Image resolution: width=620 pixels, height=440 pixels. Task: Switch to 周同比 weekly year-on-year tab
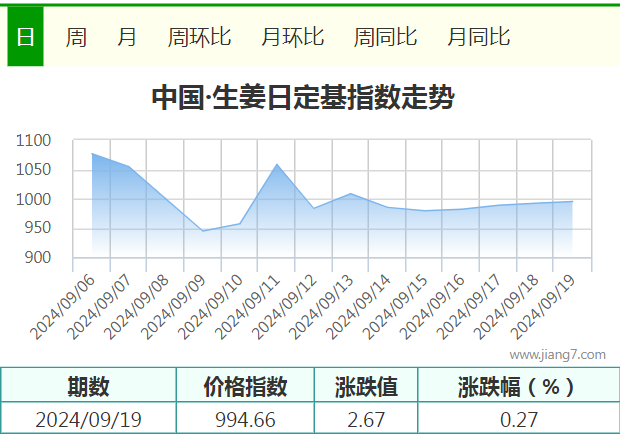tap(386, 37)
